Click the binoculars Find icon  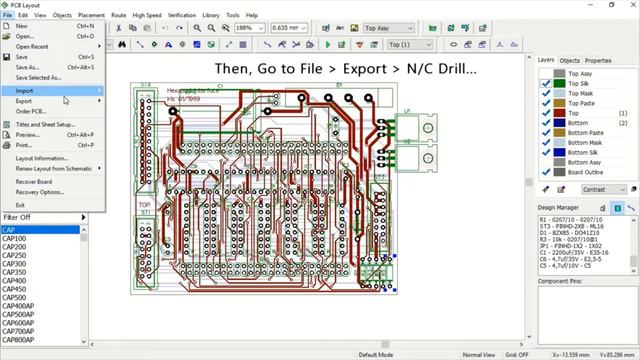tap(122, 44)
